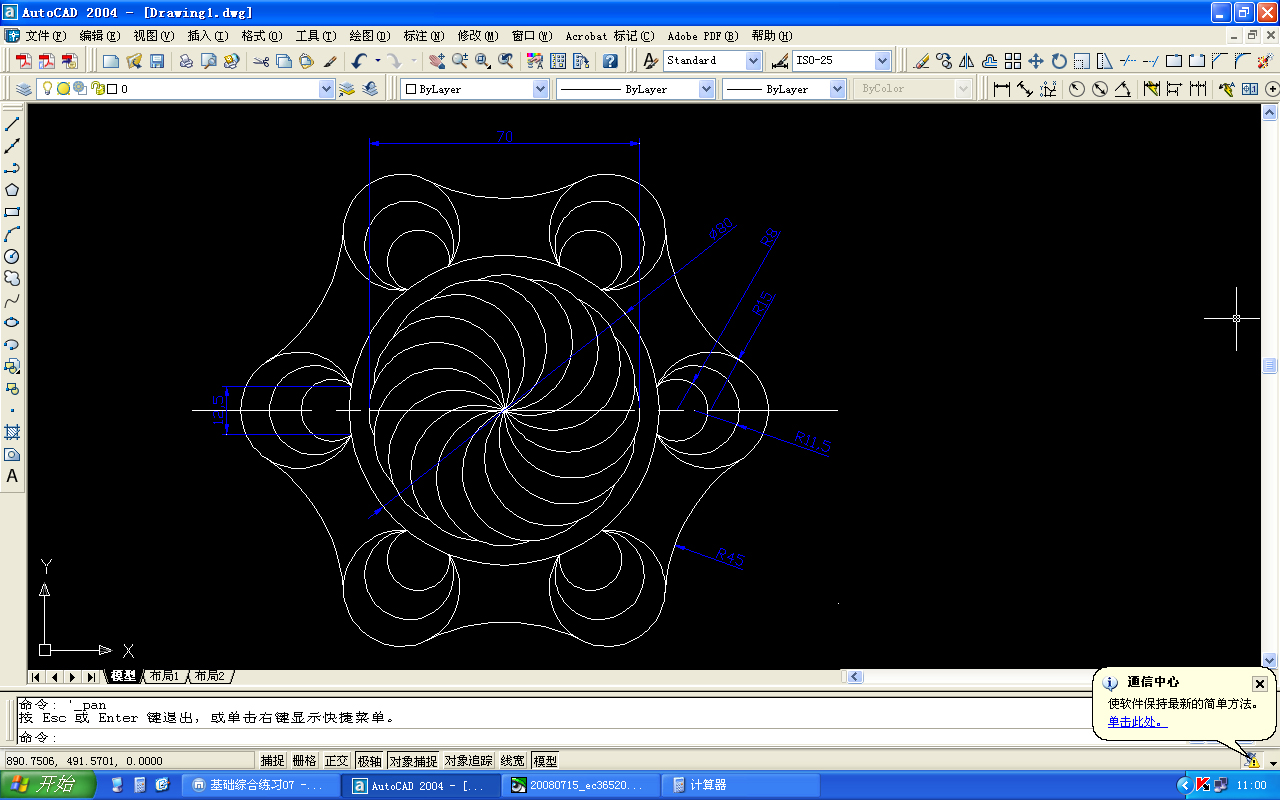Click the Linear Dimension tool
This screenshot has height=800, width=1280.
pos(1002,89)
